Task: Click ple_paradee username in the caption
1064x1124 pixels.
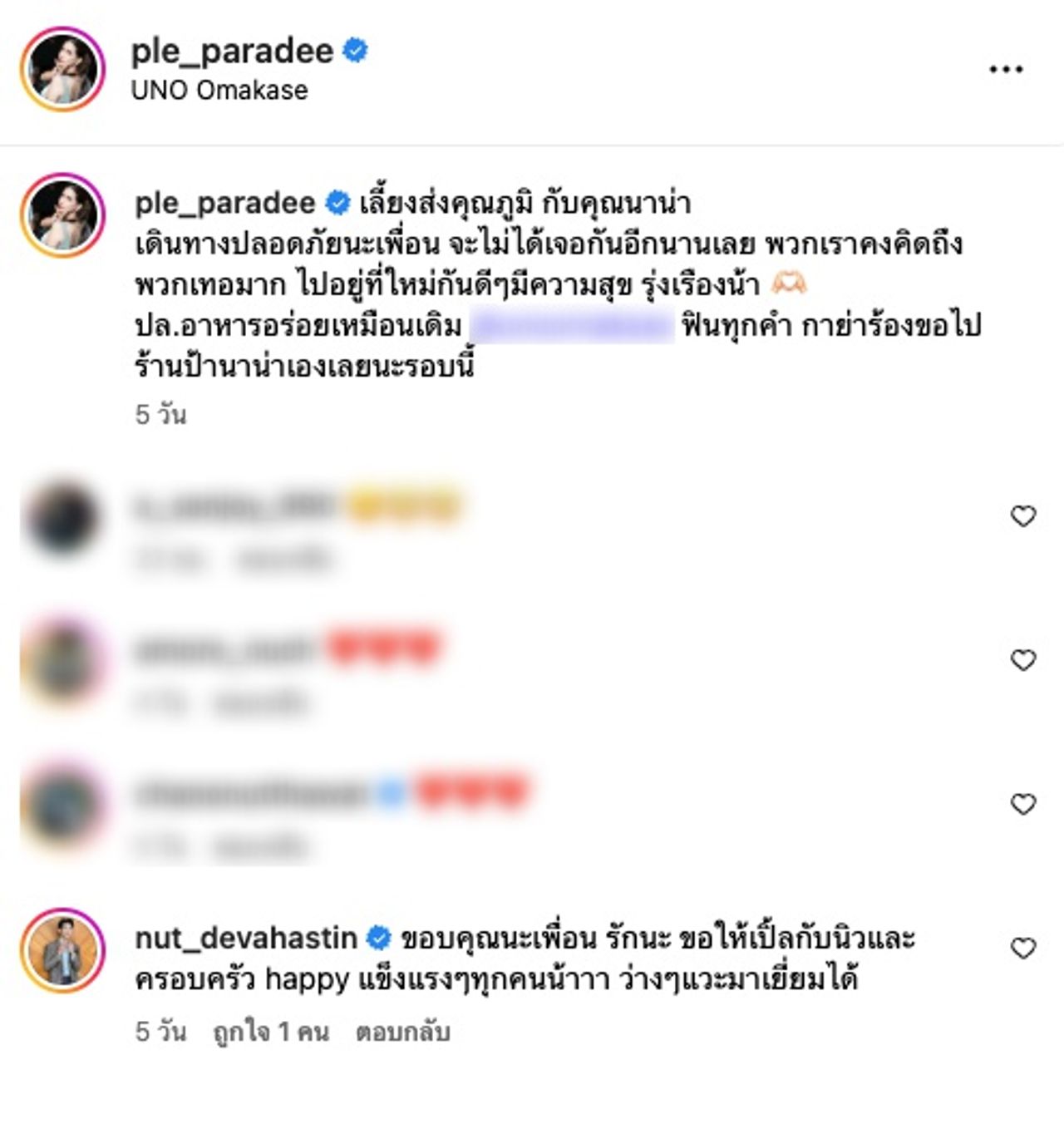Action: click(225, 203)
